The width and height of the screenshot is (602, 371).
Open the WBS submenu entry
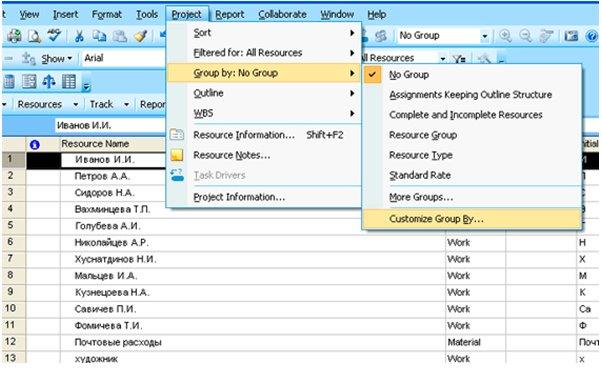264,113
